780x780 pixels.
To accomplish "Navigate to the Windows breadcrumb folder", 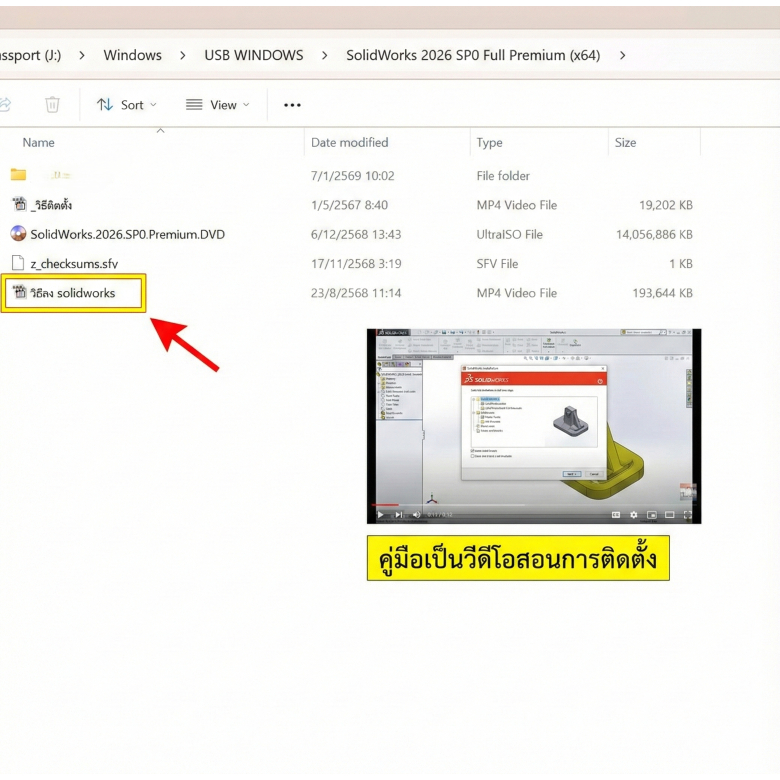I will [x=132, y=55].
